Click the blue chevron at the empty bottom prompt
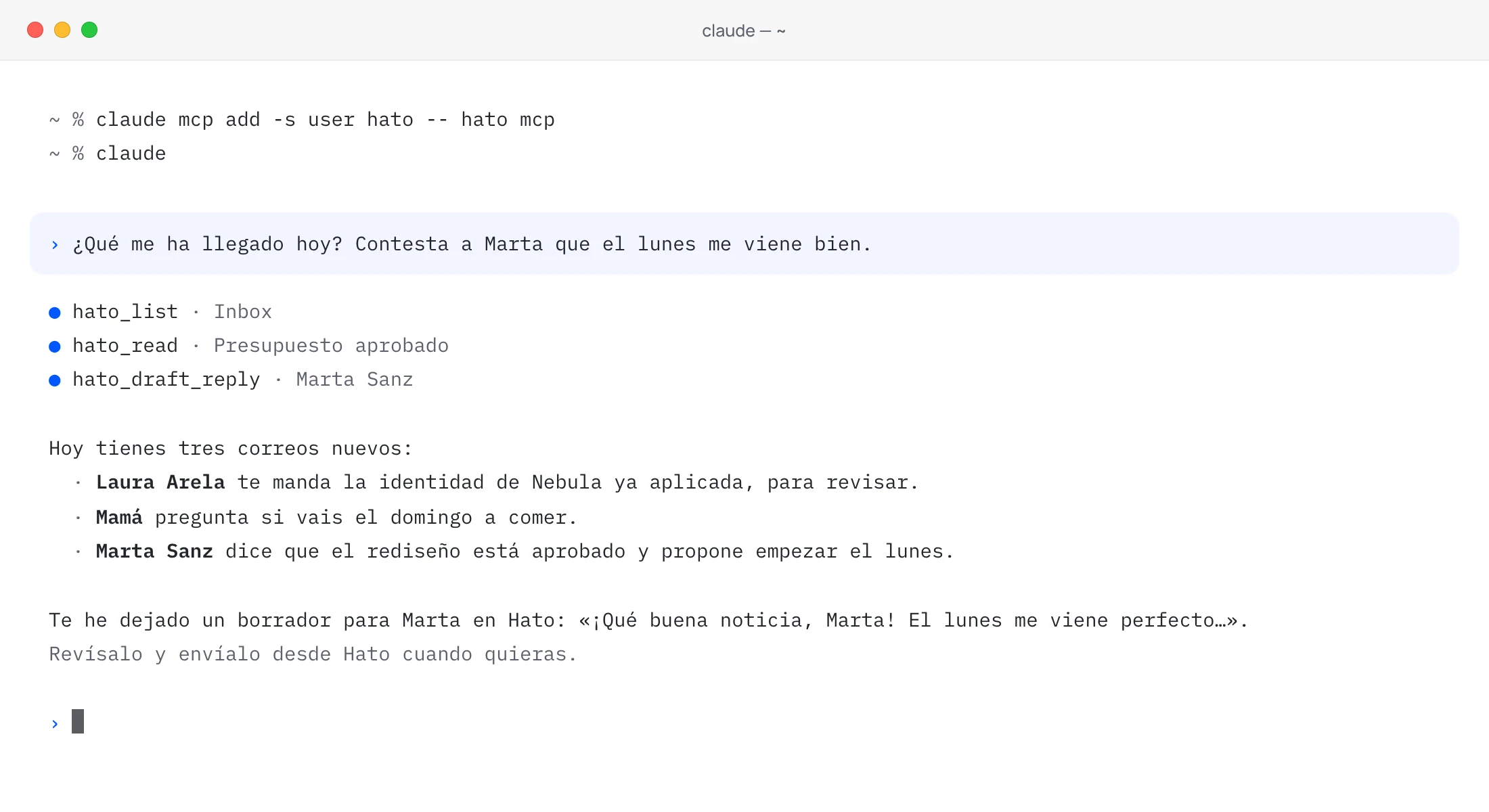Viewport: 1489px width, 812px height. coord(55,724)
